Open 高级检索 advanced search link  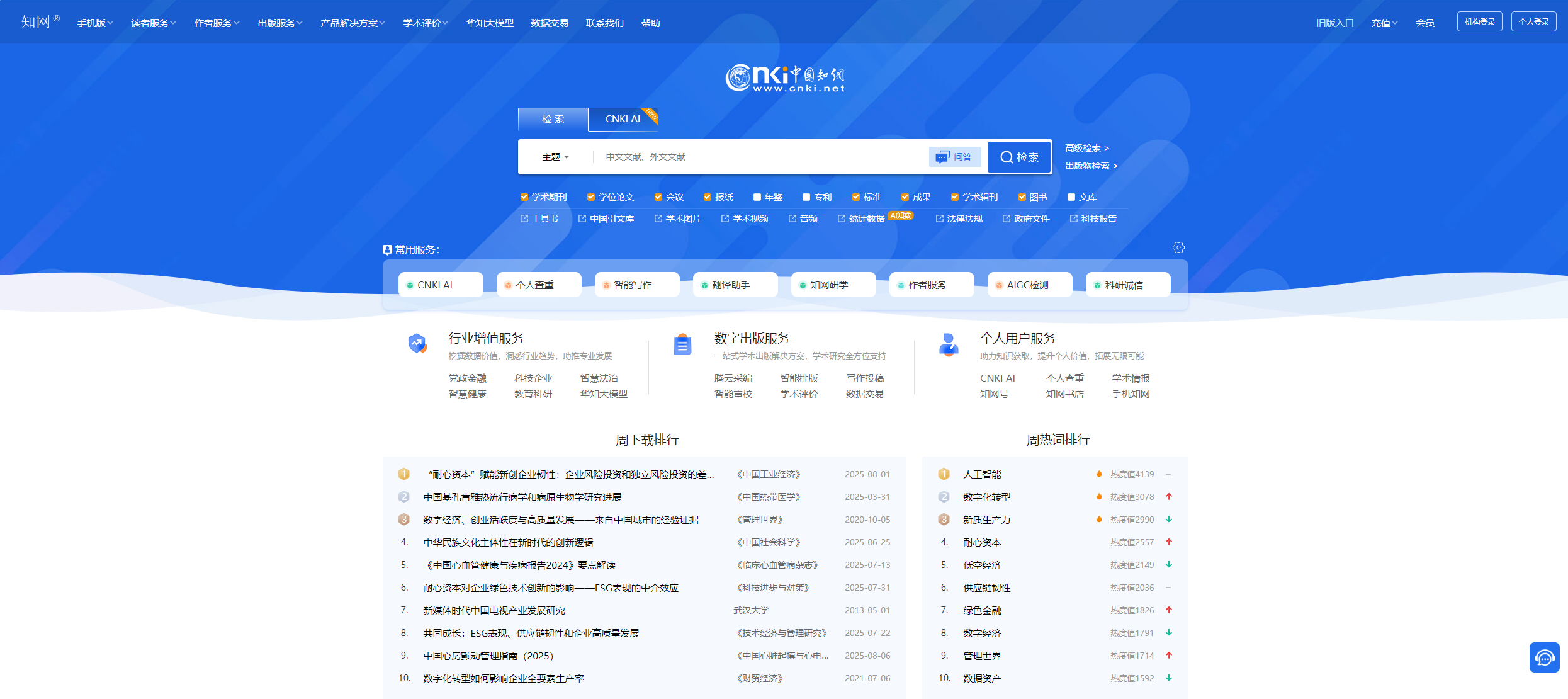(1086, 148)
